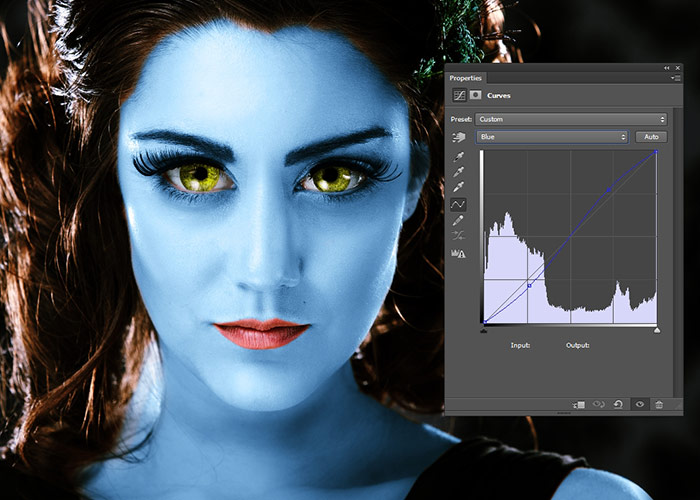Delete the adjustment layer with trash icon
This screenshot has height=500, width=700.
[658, 404]
